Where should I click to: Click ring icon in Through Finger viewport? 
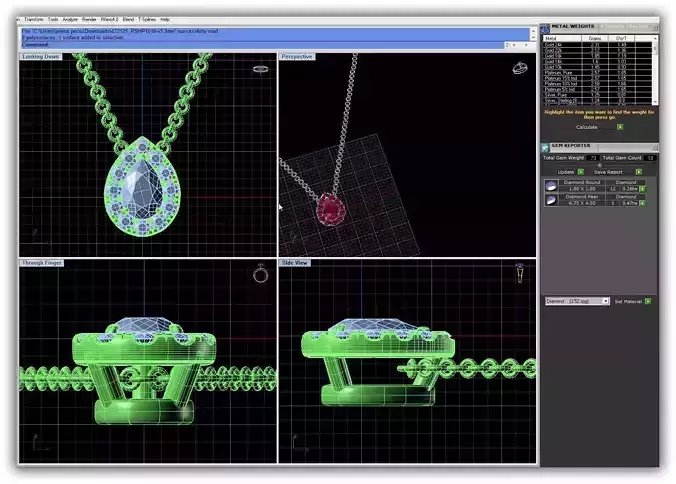coord(260,274)
